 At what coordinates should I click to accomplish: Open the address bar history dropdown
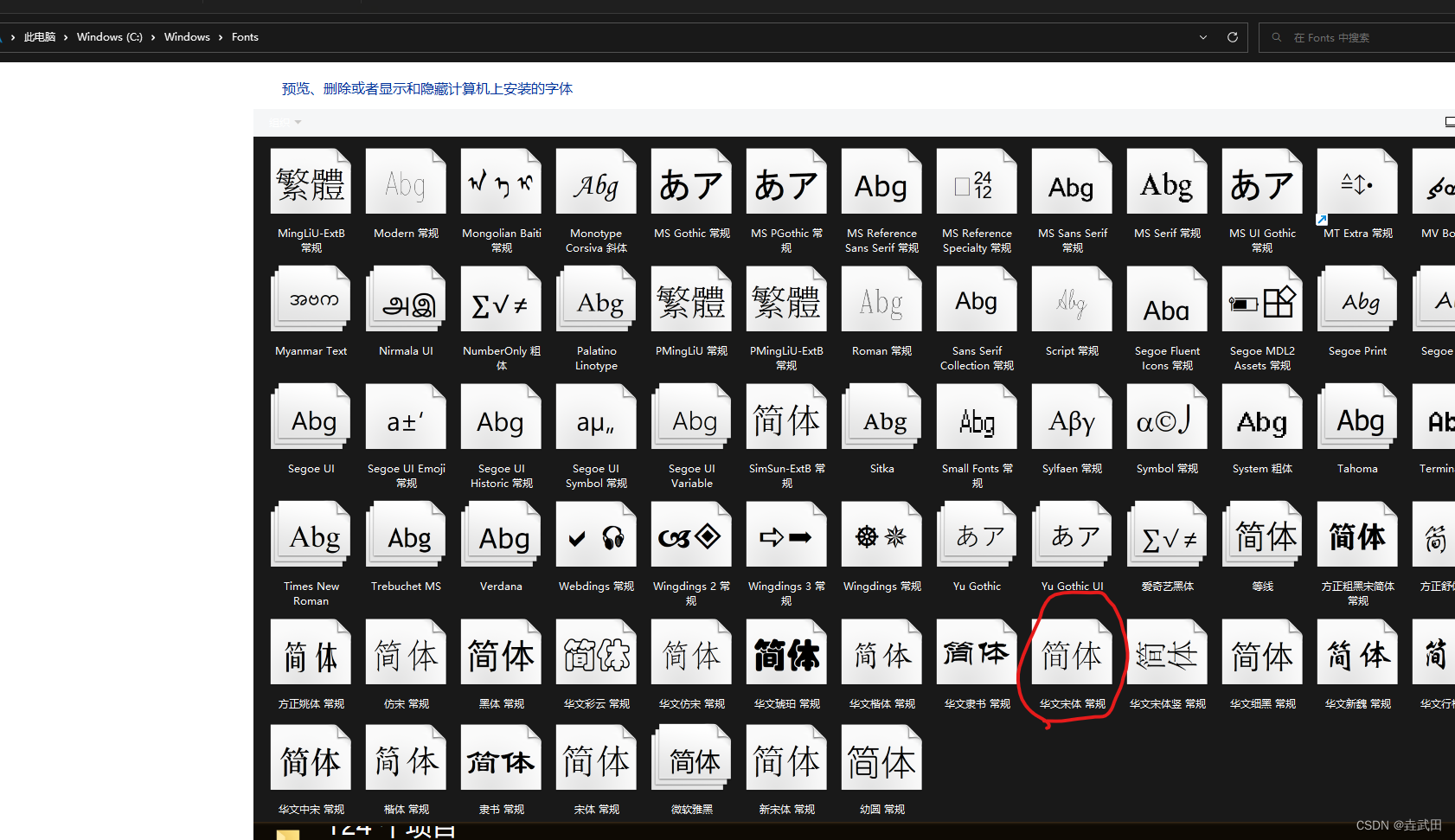[x=1203, y=37]
